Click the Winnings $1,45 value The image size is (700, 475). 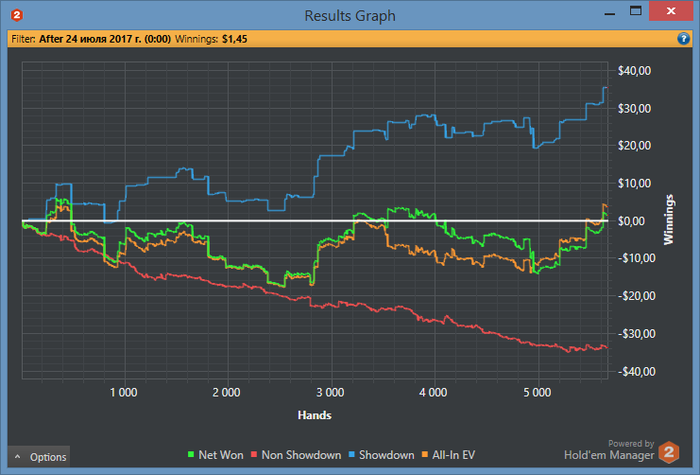[234, 39]
